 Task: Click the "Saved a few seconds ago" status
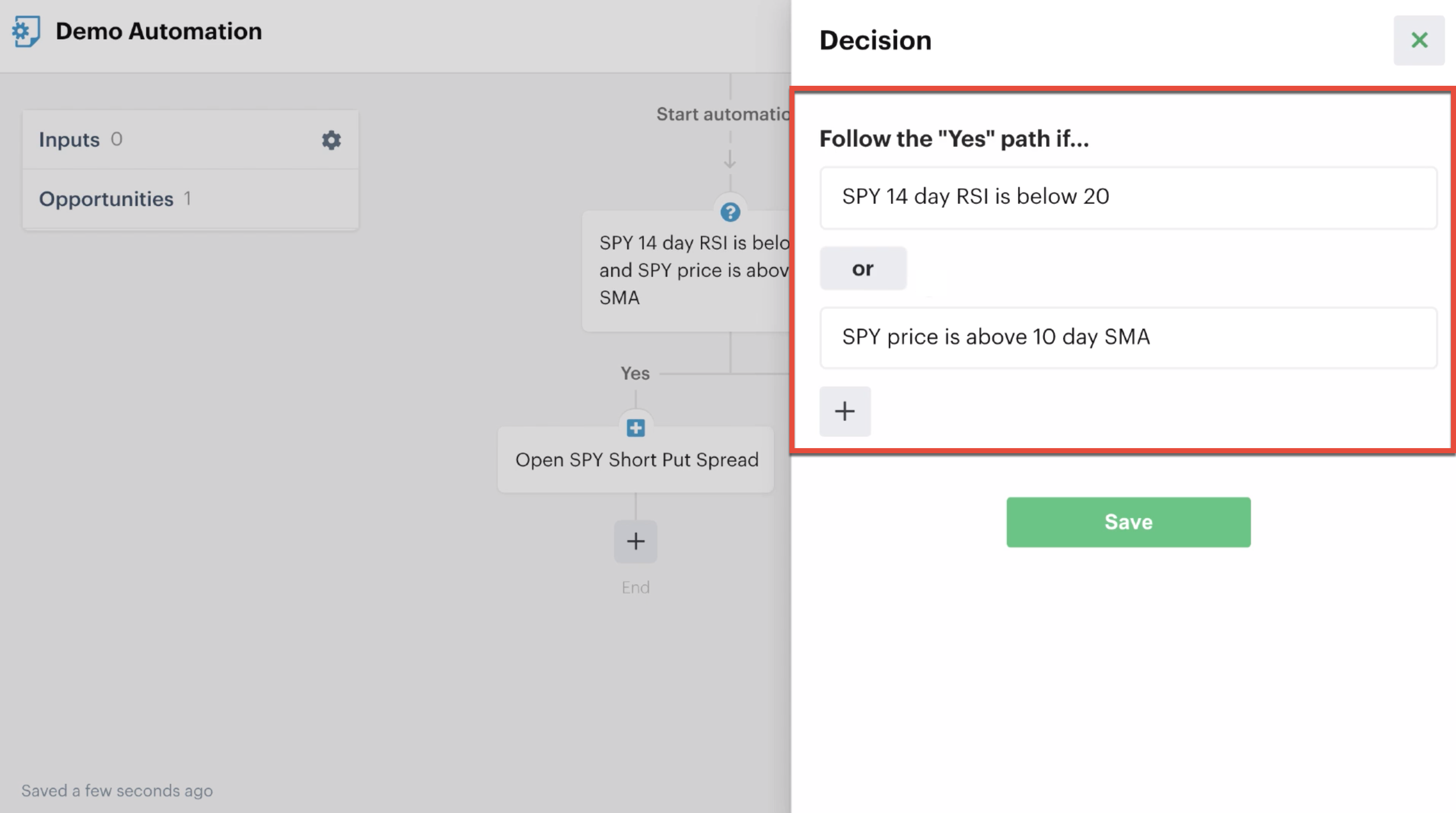point(117,790)
